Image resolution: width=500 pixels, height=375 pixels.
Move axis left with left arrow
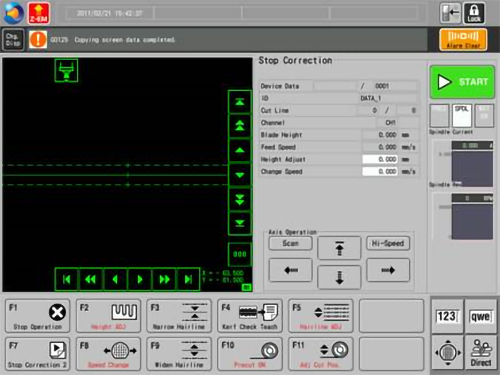tap(290, 270)
